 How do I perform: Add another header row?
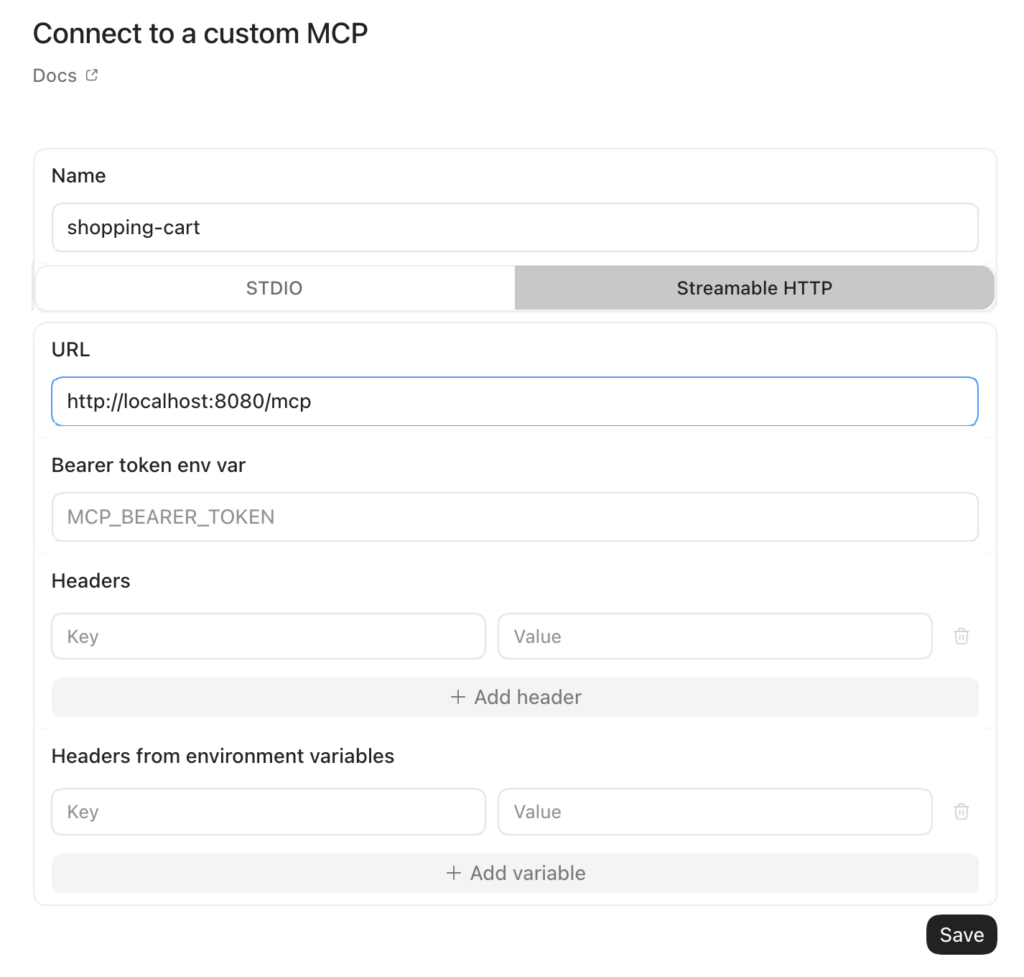515,697
